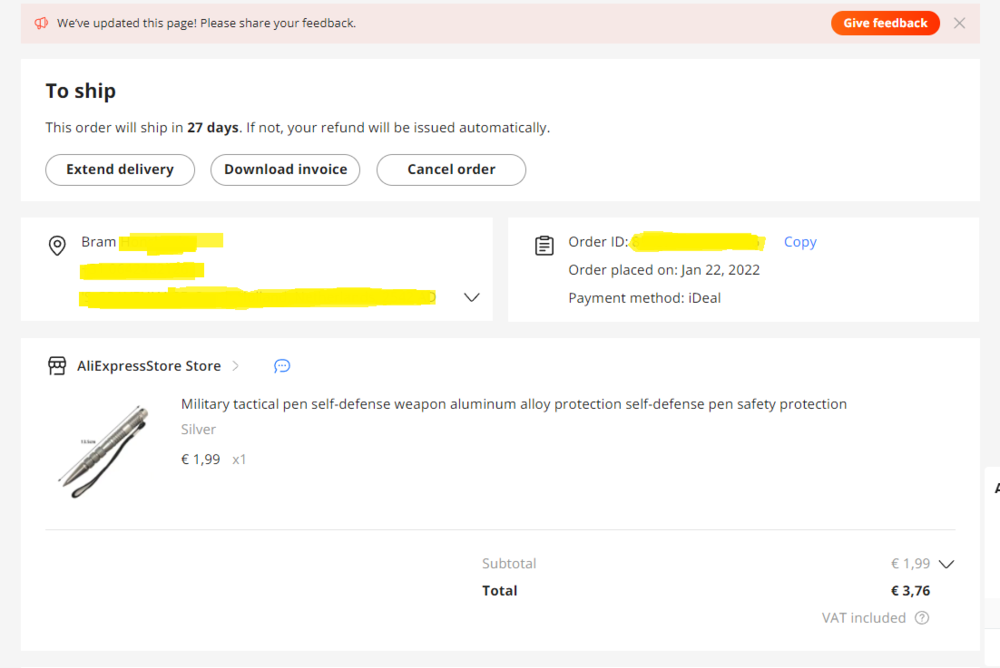Click the clipboard icon next to Order ID
This screenshot has width=1000, height=668.
(x=544, y=245)
